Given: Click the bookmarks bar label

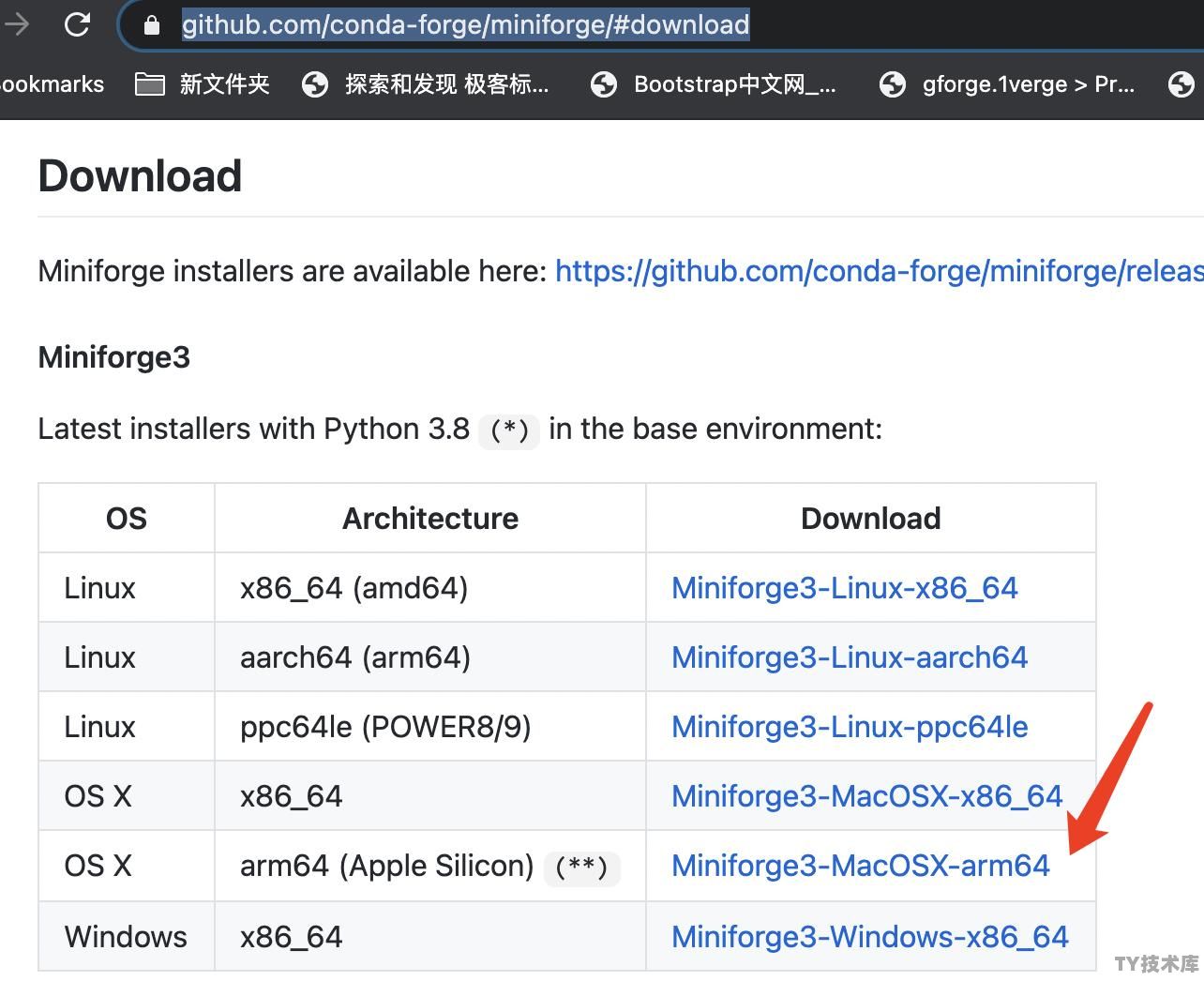Looking at the screenshot, I should 52,84.
